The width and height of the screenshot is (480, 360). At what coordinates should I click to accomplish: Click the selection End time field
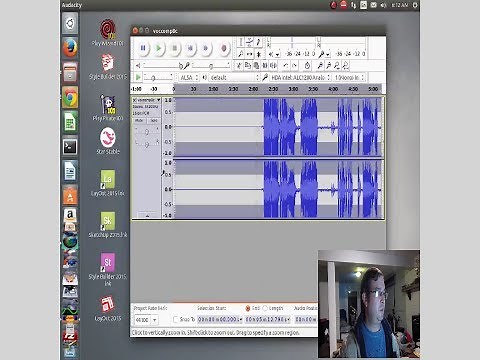click(268, 319)
